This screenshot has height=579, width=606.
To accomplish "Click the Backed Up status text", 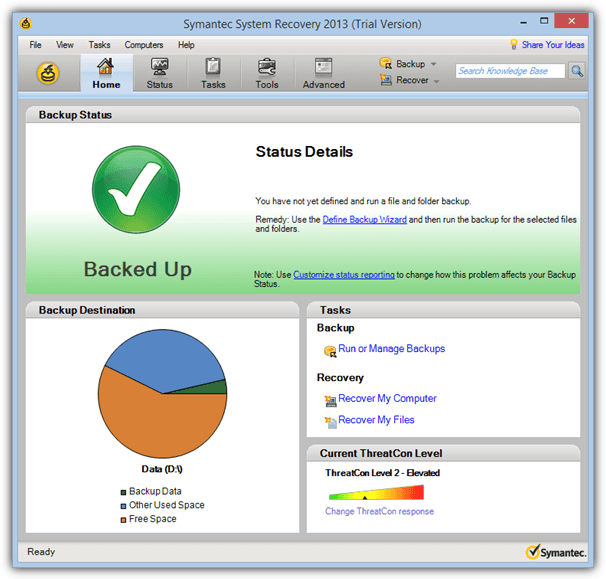I will tap(138, 269).
